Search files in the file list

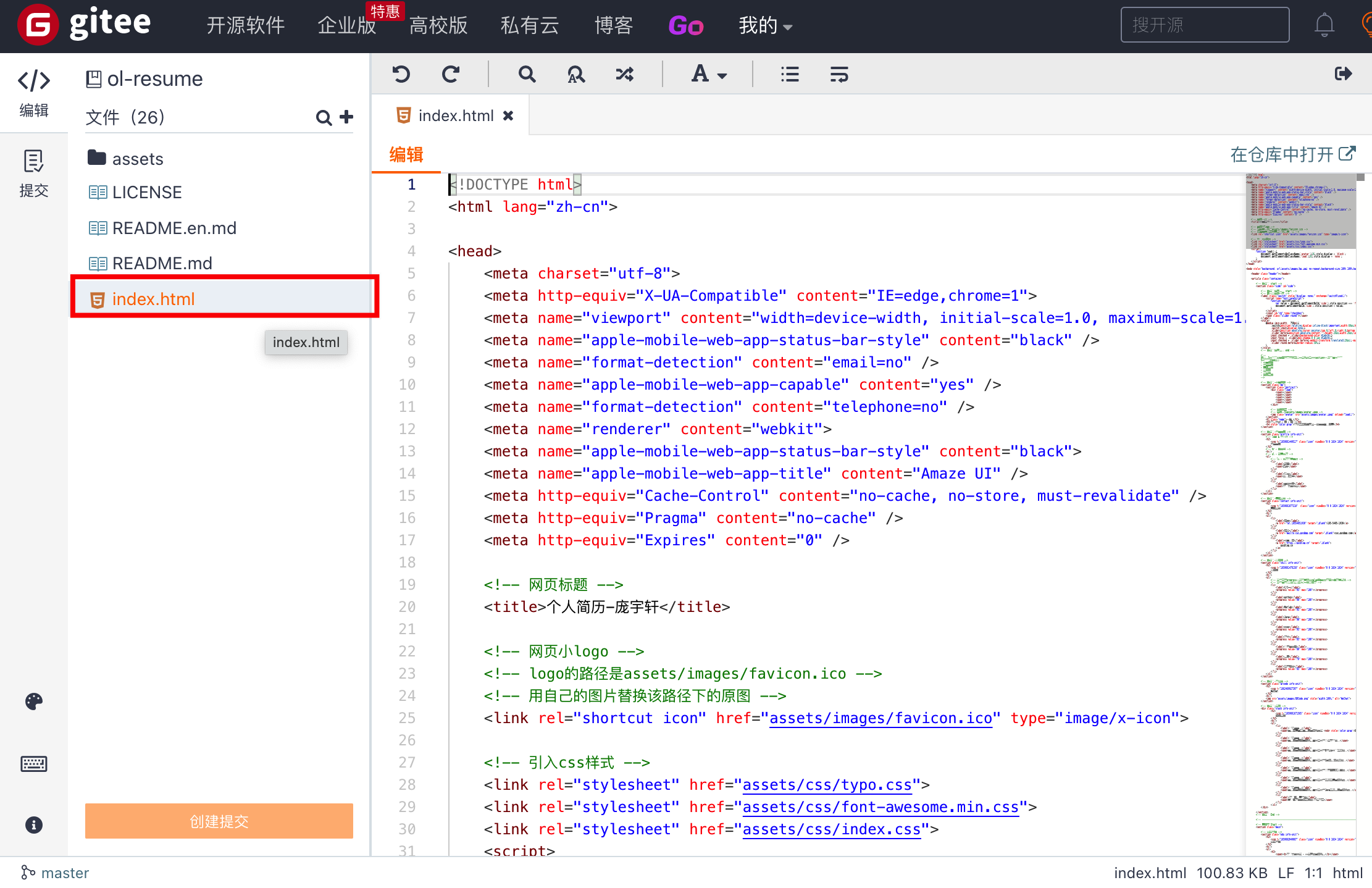[x=324, y=117]
